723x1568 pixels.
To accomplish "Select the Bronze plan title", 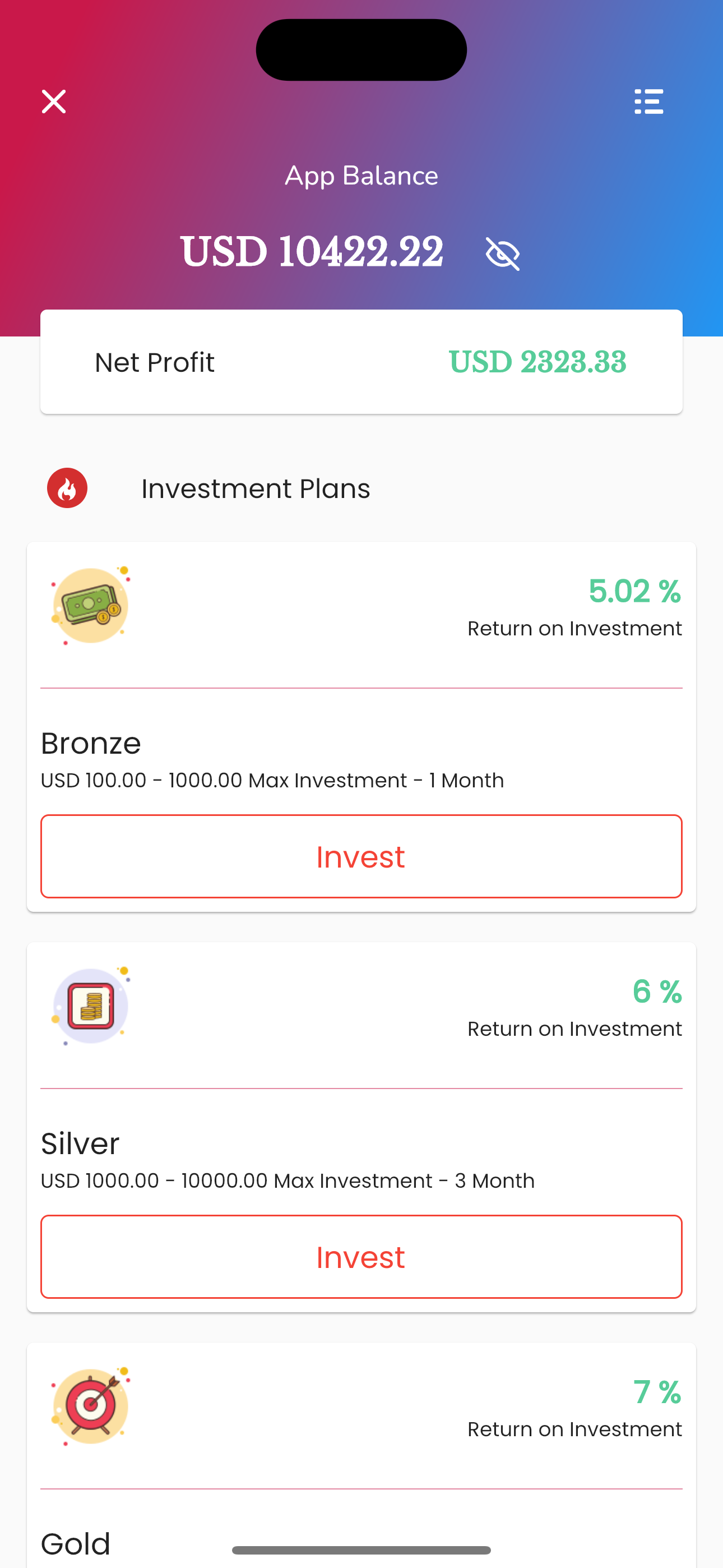I will coord(91,743).
